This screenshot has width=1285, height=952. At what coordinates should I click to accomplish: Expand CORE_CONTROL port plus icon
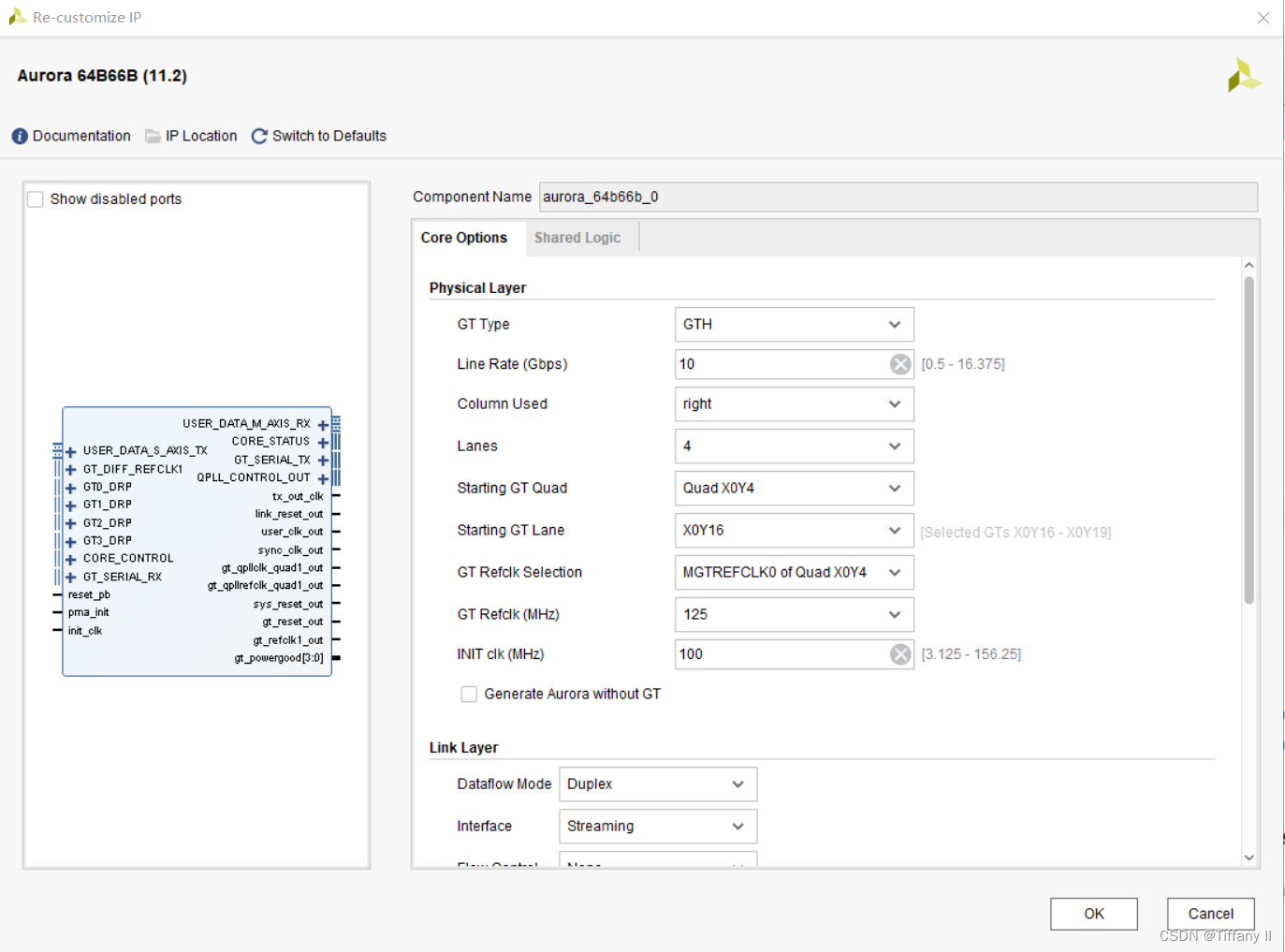coord(71,560)
